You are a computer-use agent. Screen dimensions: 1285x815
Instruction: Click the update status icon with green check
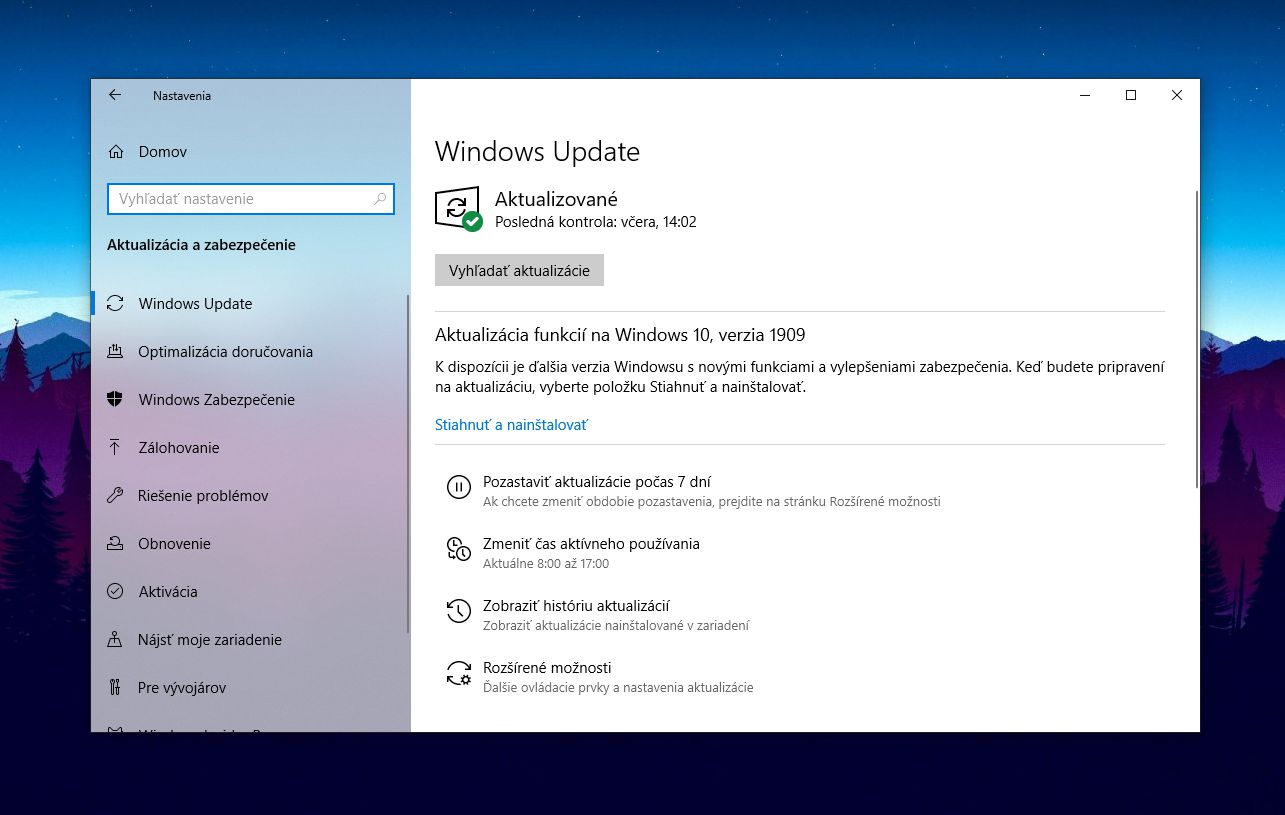(x=458, y=209)
